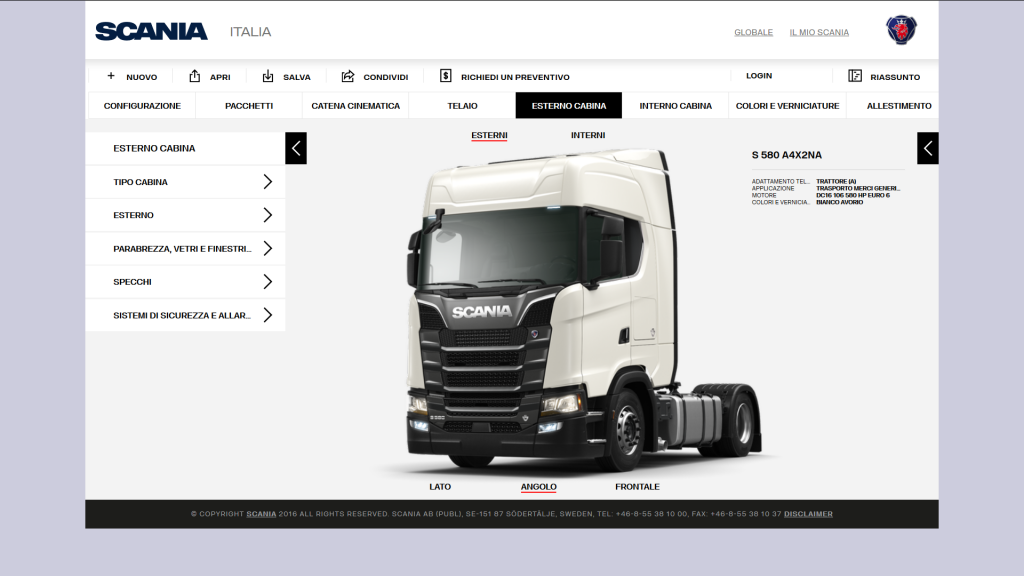Click the Condividi share icon
Screen dimensions: 1024x576
(348, 76)
